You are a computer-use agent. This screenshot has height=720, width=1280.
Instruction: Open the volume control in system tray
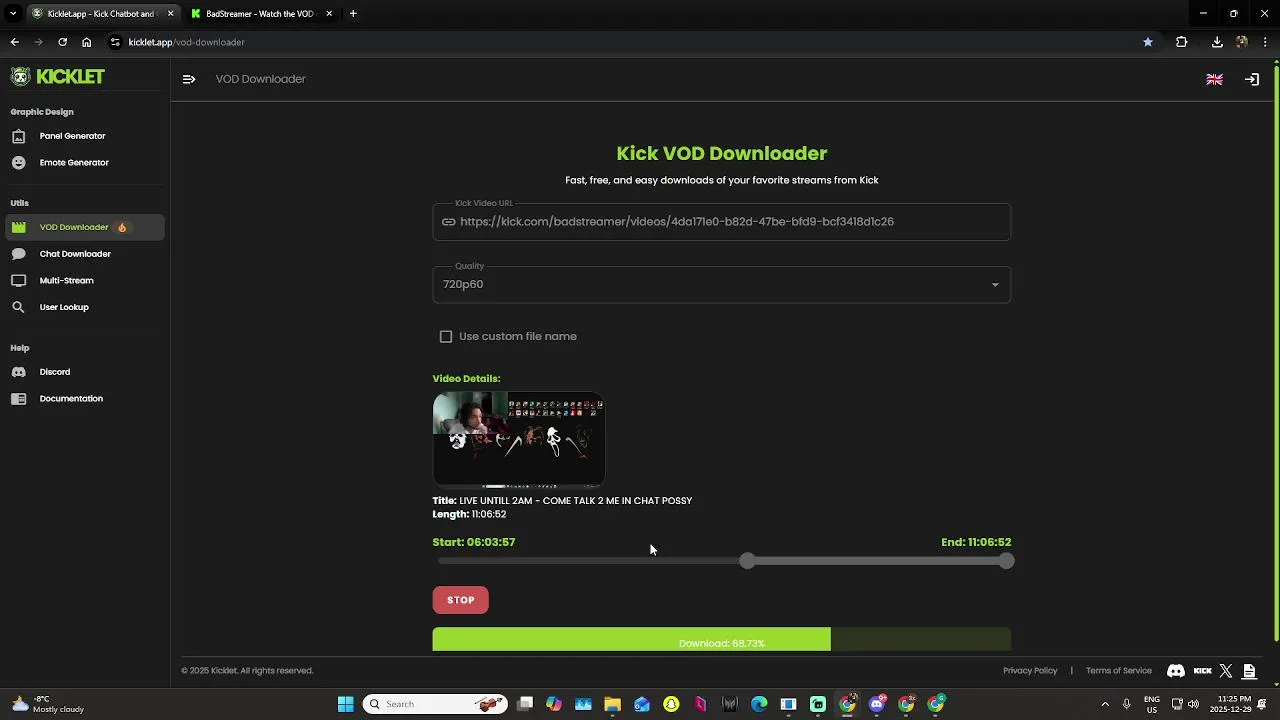click(1193, 704)
